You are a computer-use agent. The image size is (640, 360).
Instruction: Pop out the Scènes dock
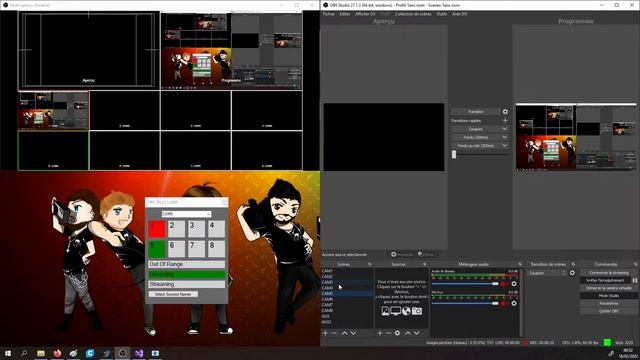pos(370,264)
